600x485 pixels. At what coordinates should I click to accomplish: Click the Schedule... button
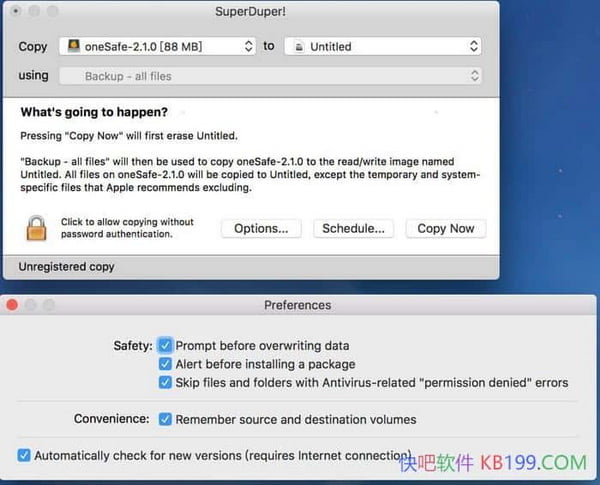coord(353,229)
